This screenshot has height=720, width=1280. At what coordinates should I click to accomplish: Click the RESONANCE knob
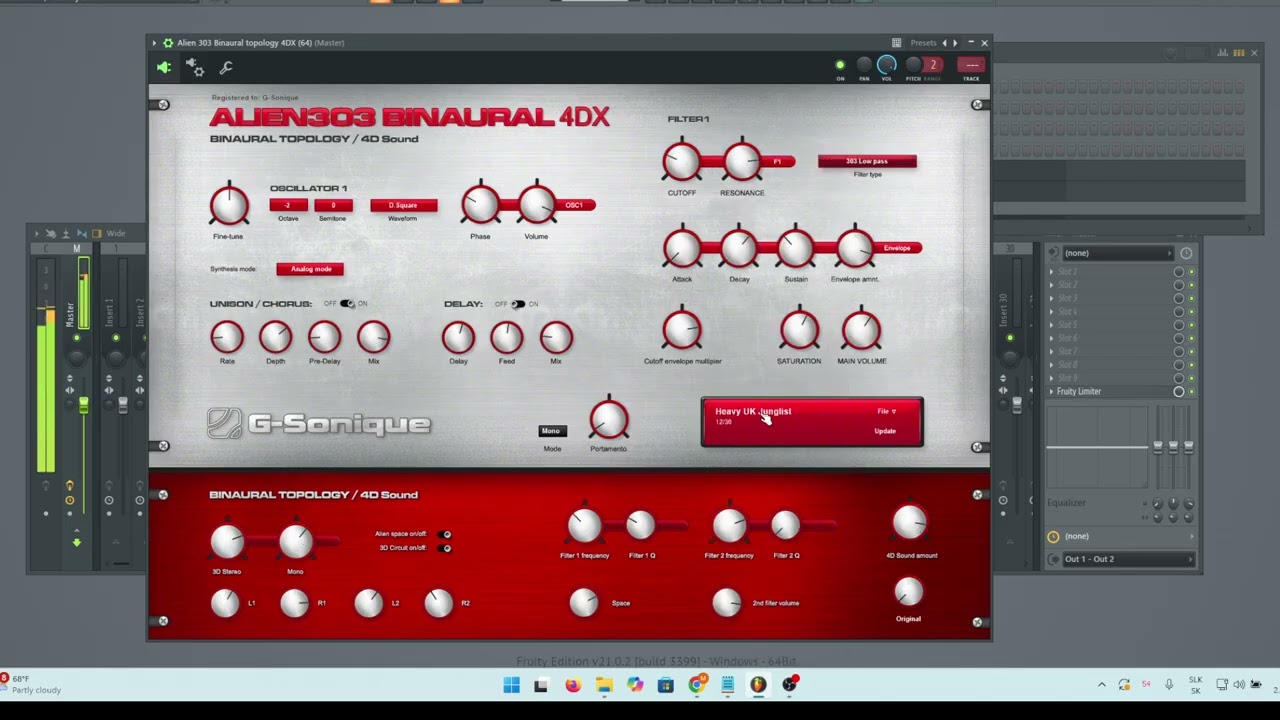(742, 161)
